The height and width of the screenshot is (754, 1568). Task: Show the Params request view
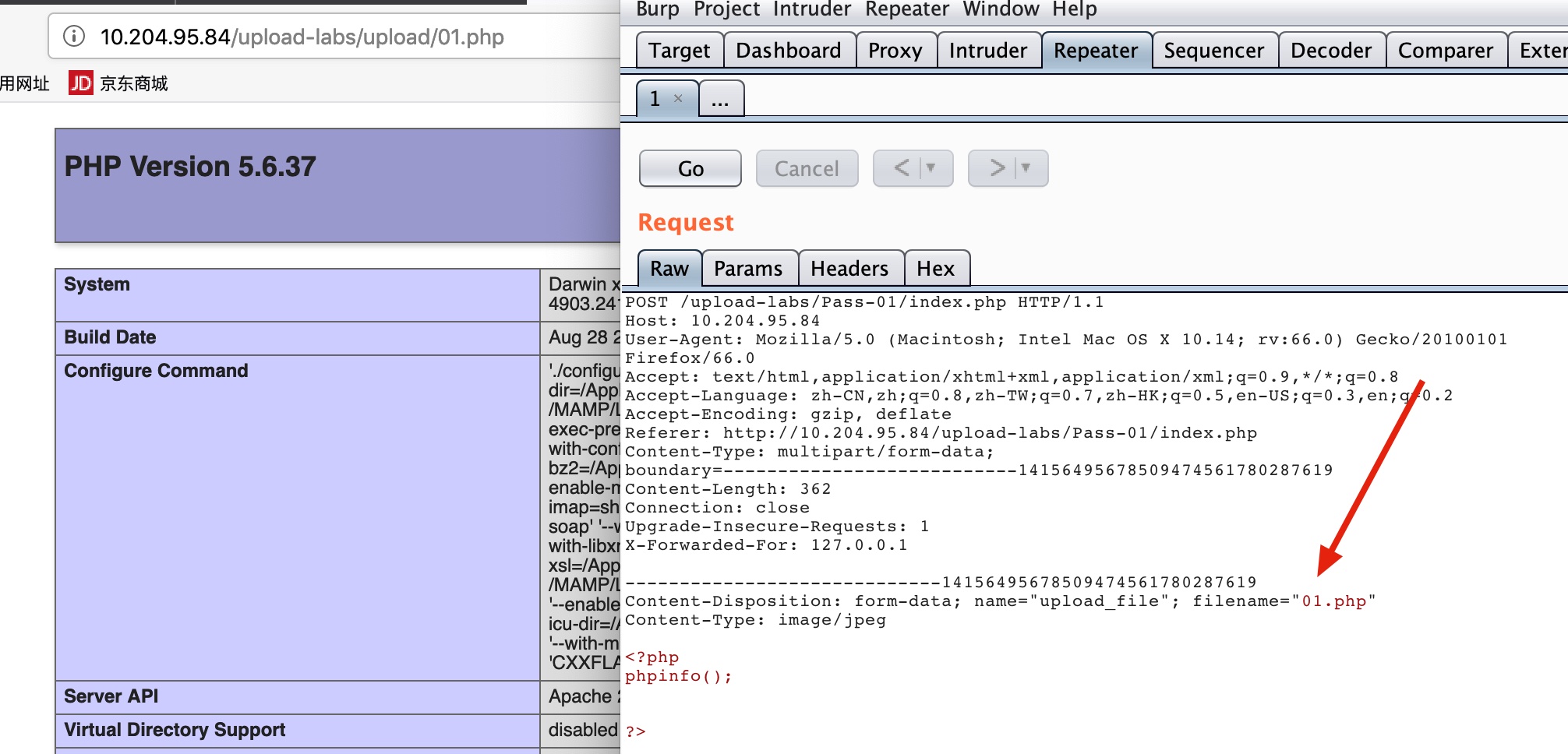pyautogui.click(x=748, y=269)
